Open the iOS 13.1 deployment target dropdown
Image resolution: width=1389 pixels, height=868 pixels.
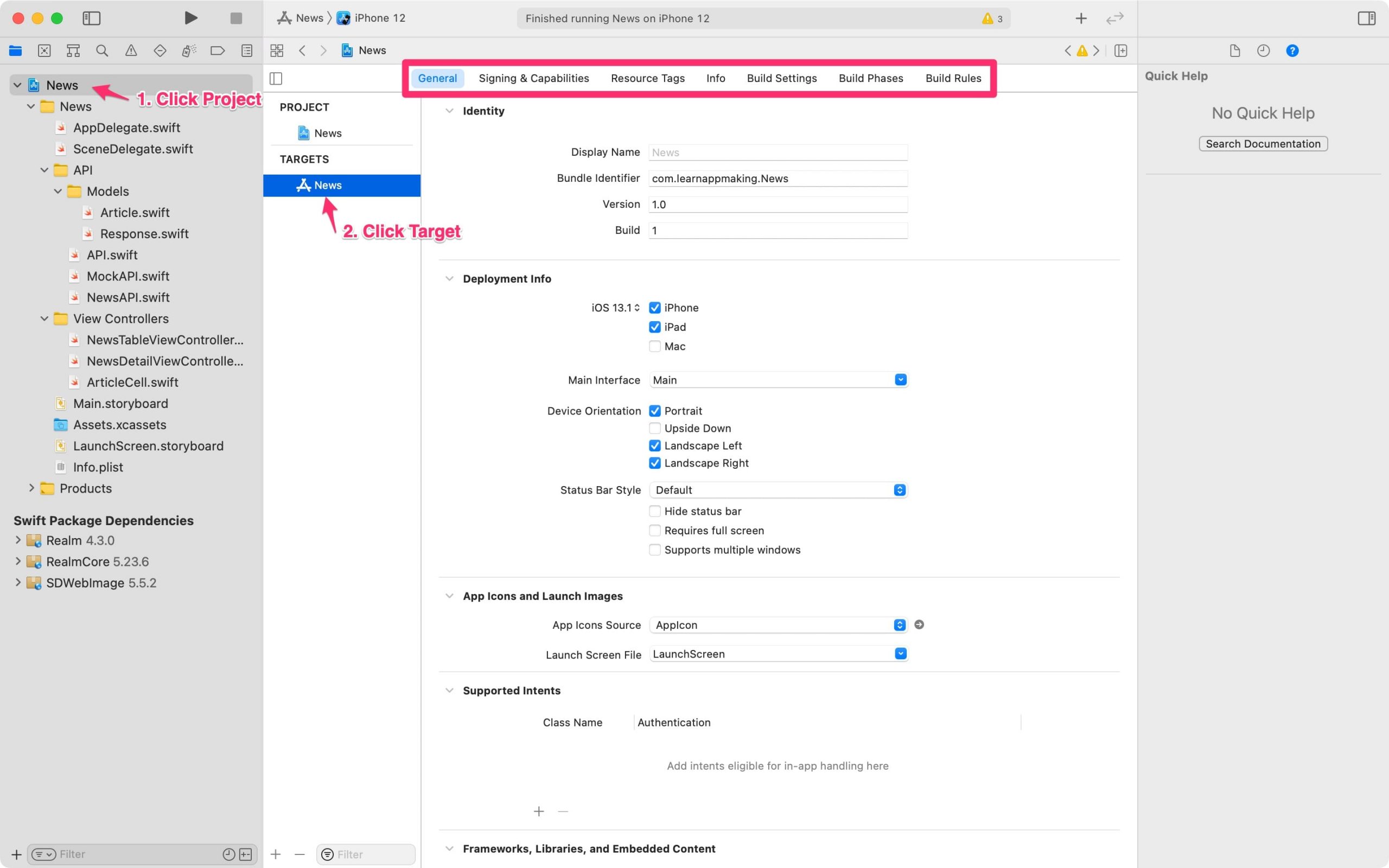(615, 308)
